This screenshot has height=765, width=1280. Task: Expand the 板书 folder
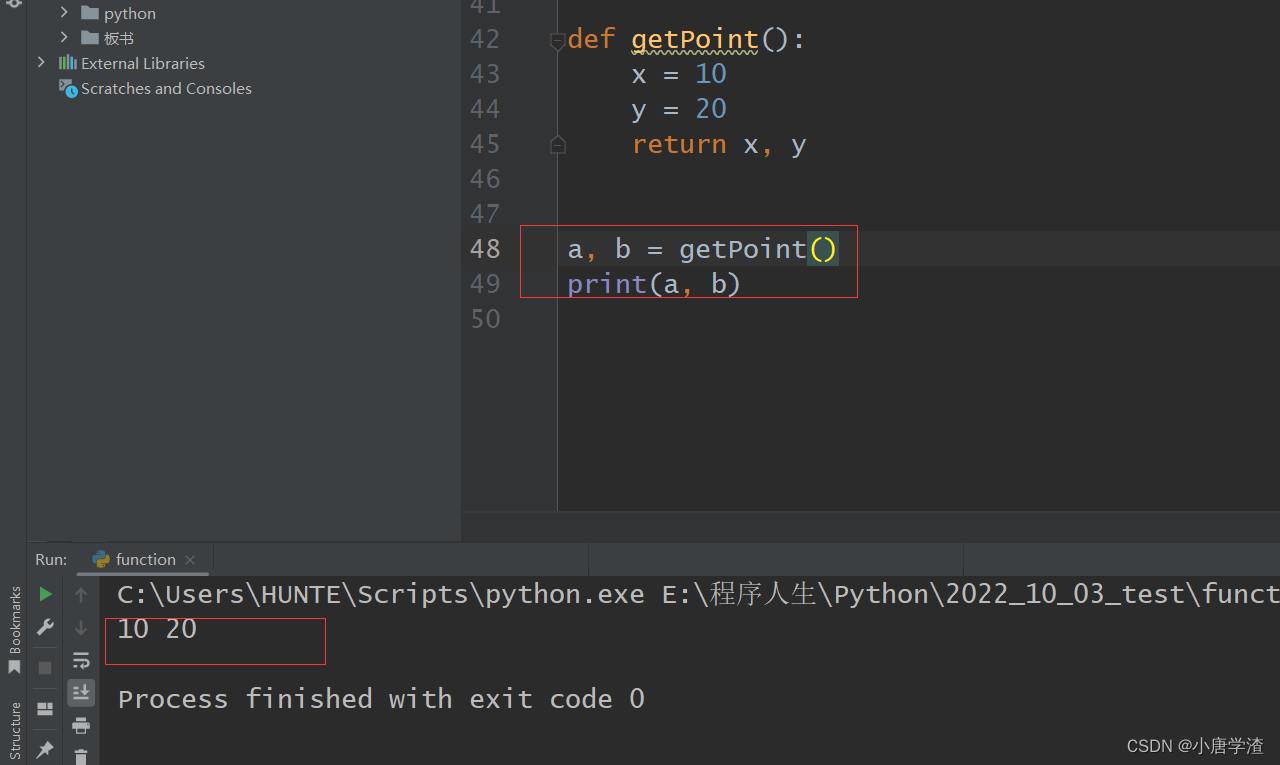pos(64,38)
